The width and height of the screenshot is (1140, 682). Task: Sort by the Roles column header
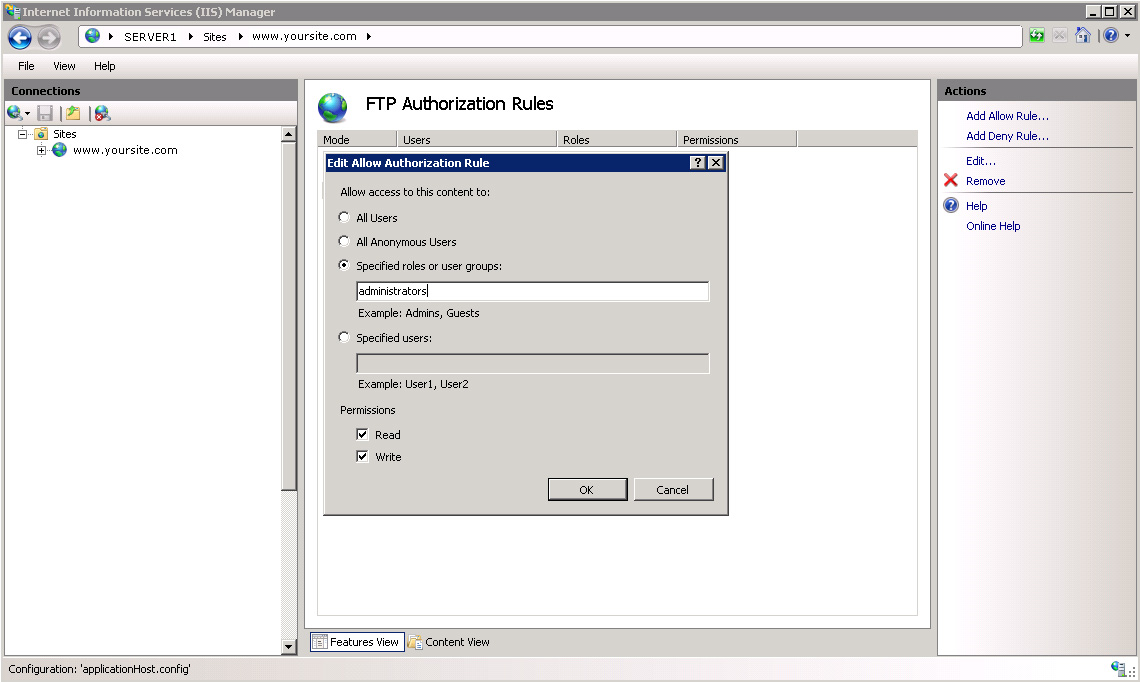click(617, 140)
